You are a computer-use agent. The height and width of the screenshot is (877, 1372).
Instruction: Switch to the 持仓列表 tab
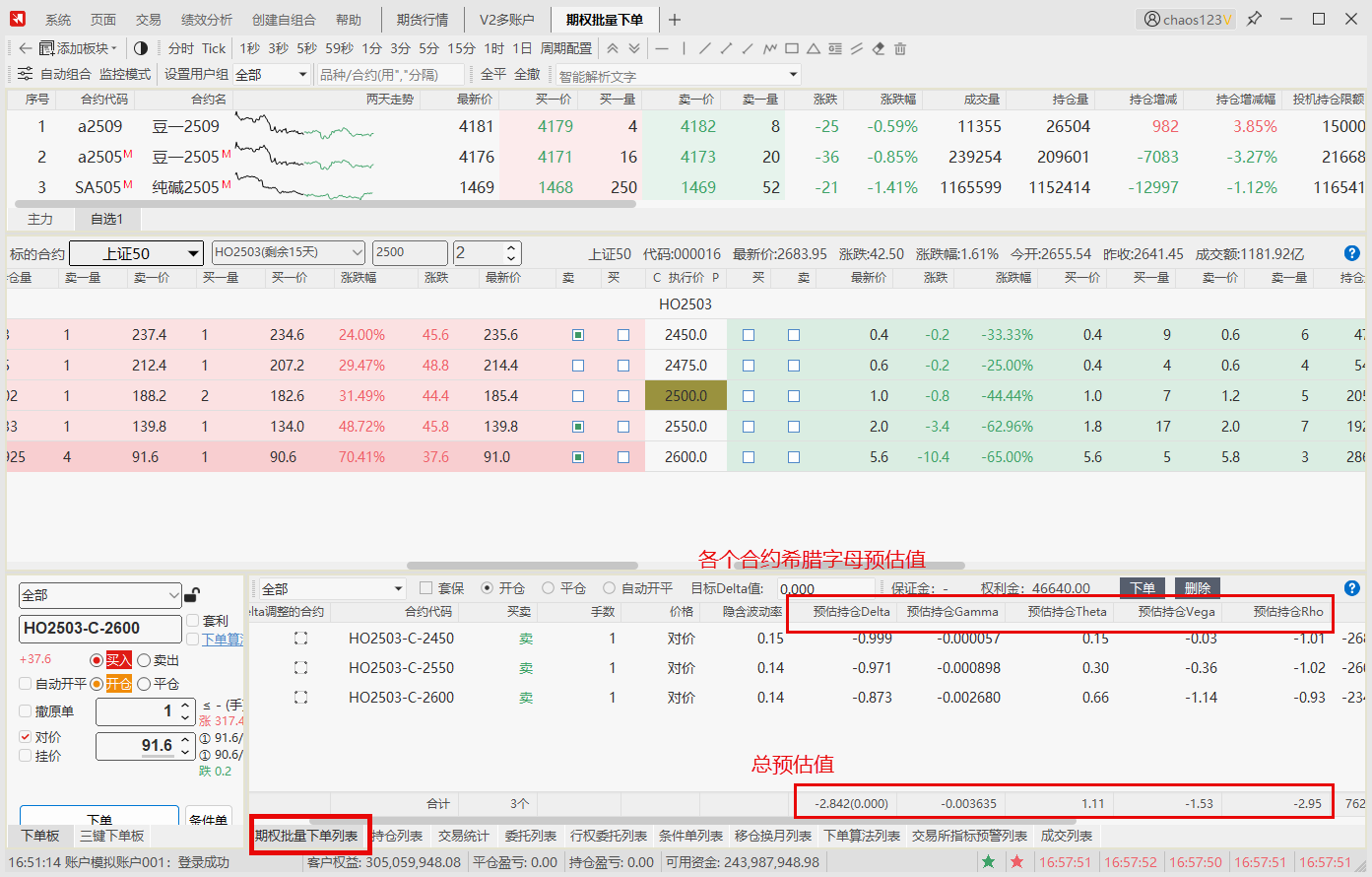[398, 836]
